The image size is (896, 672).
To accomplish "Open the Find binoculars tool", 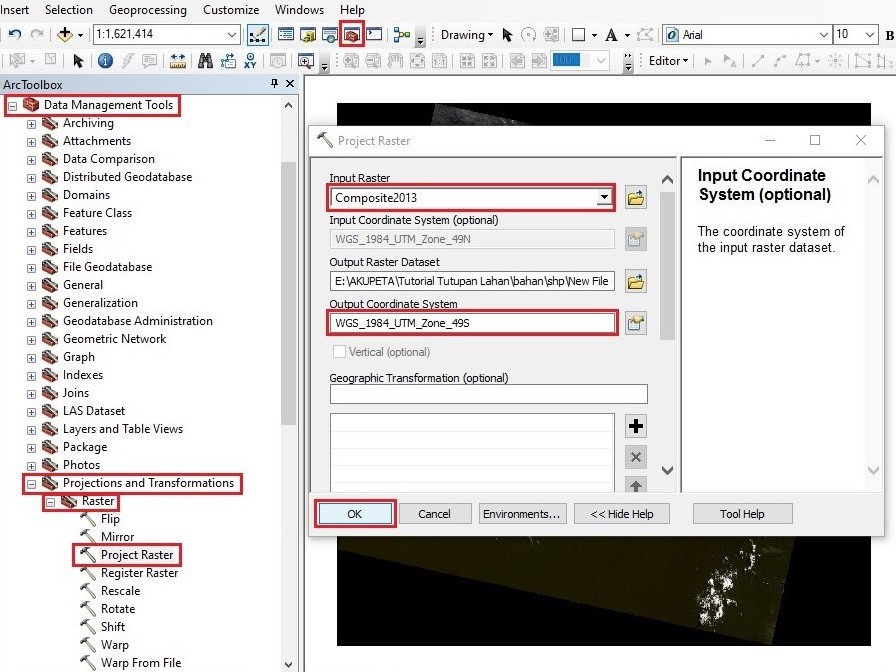I will (205, 61).
